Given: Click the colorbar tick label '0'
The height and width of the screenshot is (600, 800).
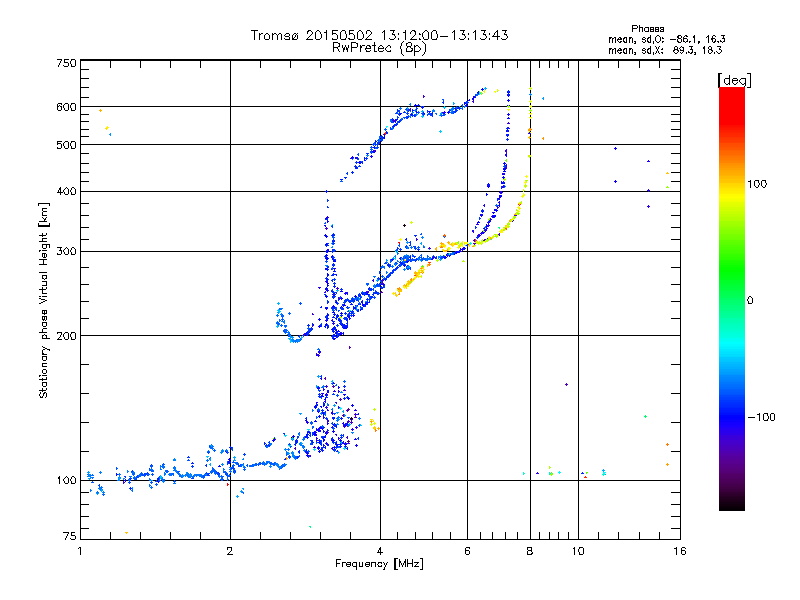Looking at the screenshot, I should click(x=750, y=300).
